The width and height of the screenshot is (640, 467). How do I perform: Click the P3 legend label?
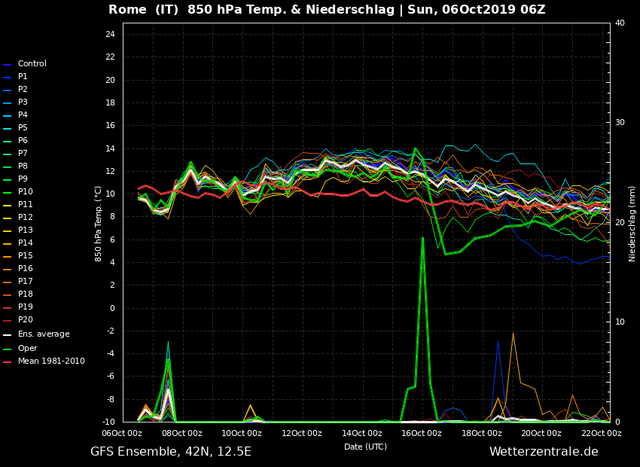coord(23,102)
